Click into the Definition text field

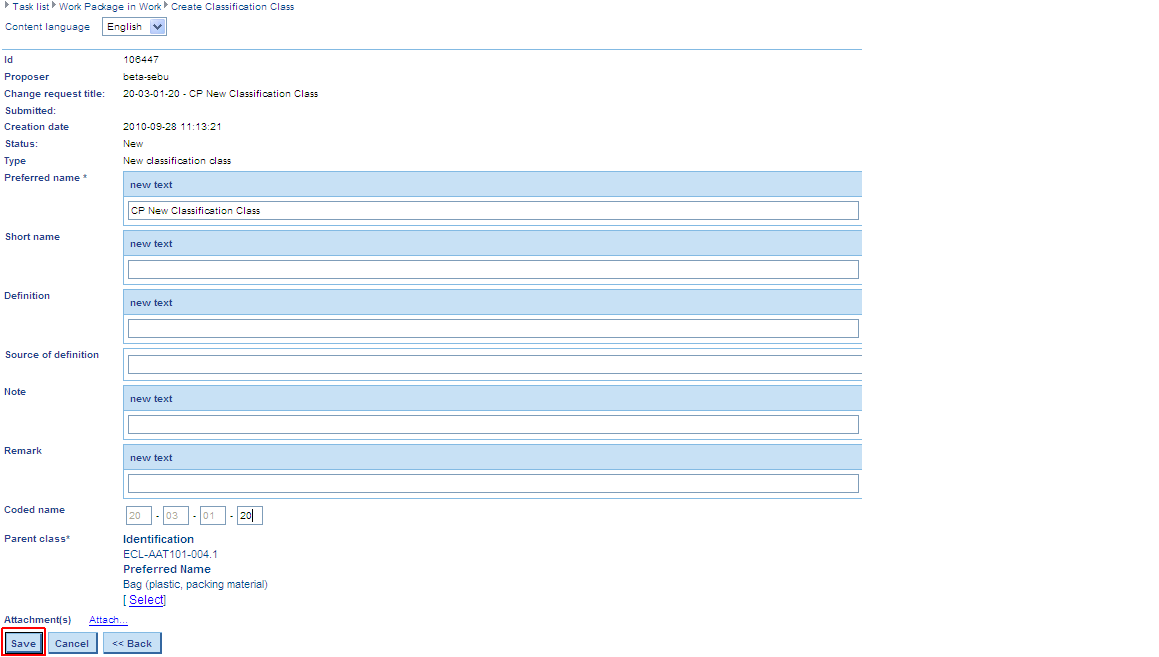coord(492,329)
